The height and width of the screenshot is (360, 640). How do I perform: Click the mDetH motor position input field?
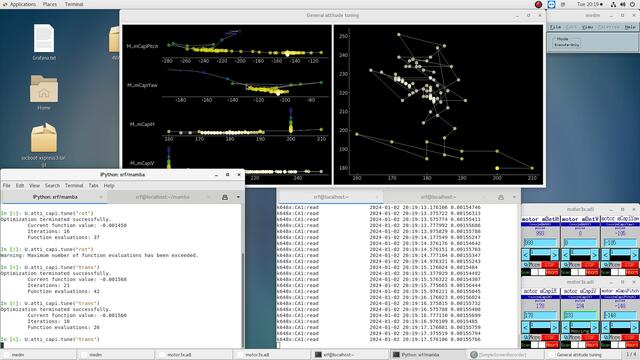540,243
